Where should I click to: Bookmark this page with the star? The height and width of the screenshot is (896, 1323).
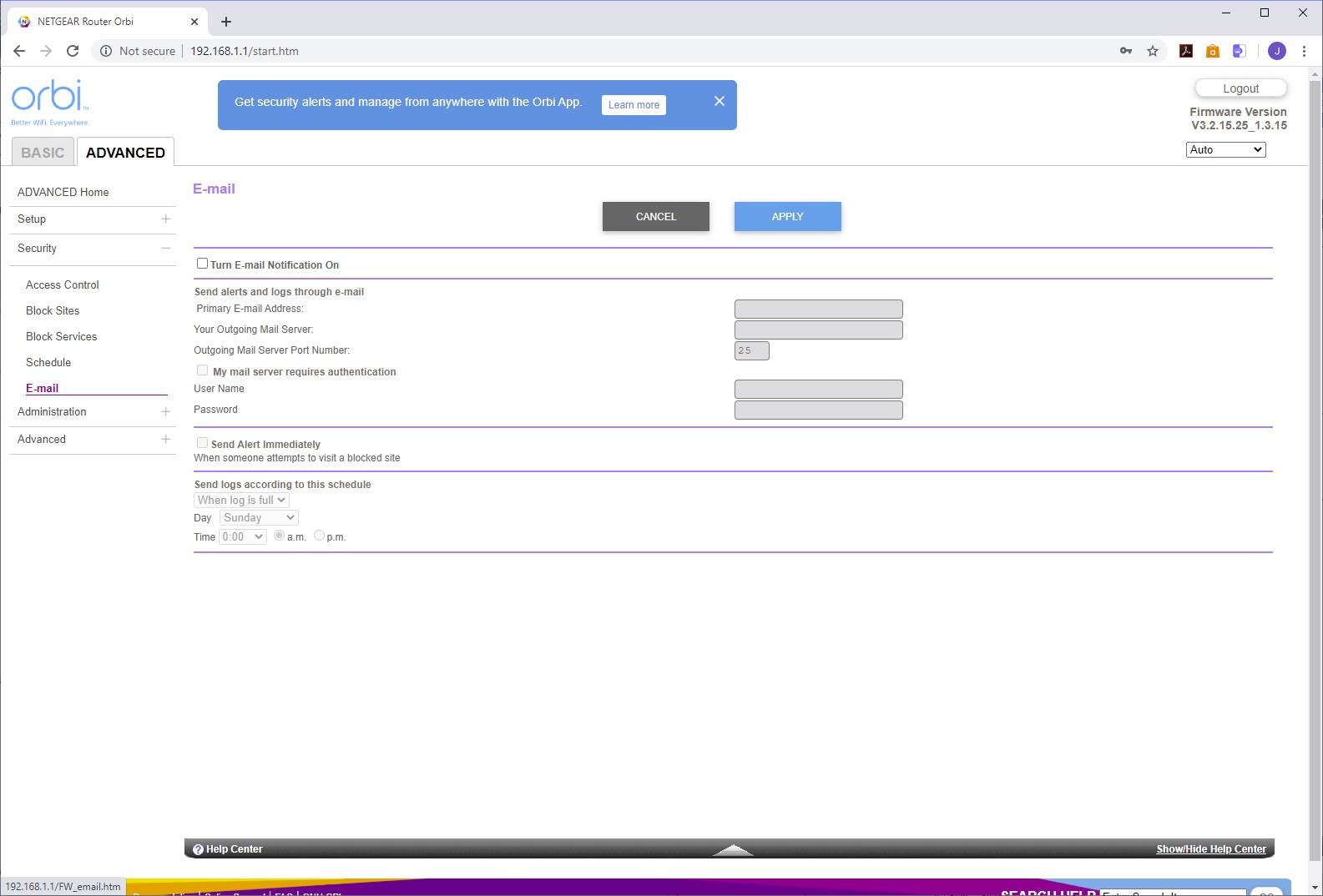pos(1153,51)
